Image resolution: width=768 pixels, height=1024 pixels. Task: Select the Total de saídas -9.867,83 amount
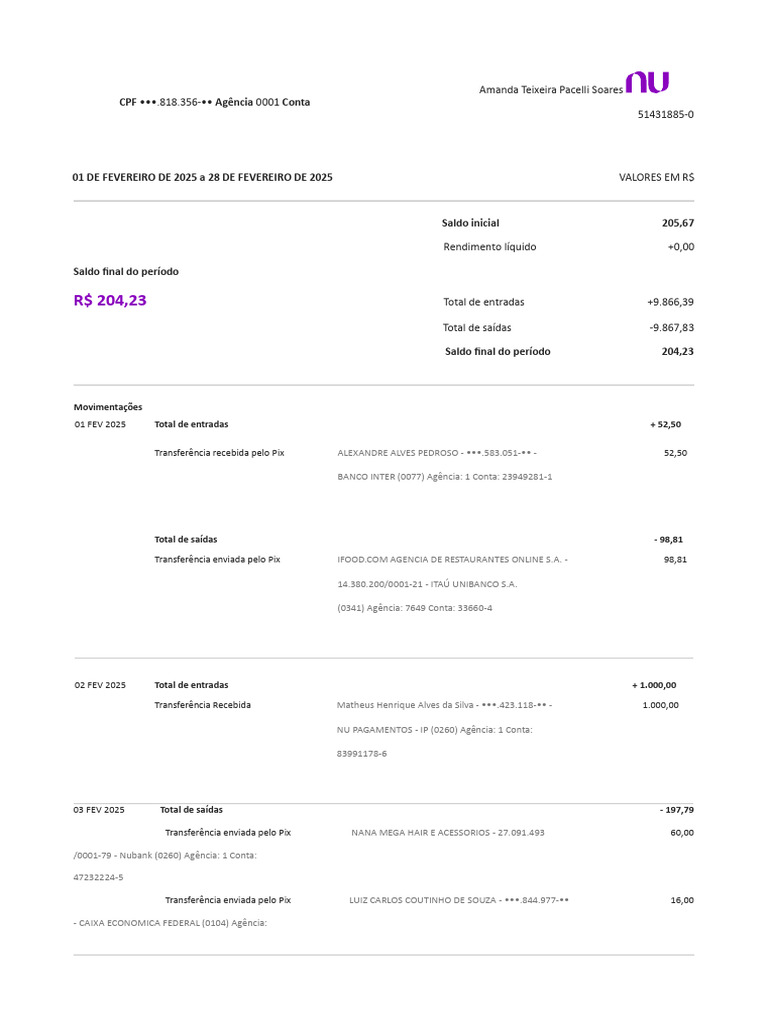(x=671, y=328)
